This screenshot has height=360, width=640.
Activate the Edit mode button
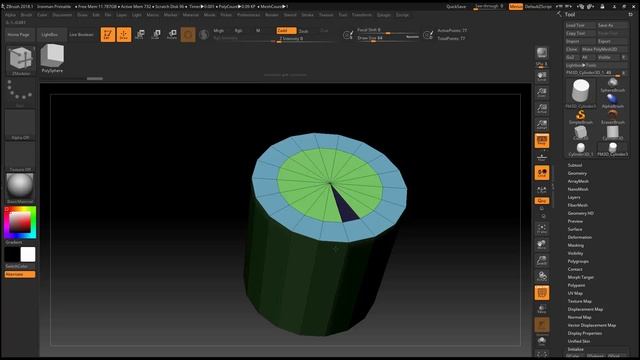coord(108,35)
